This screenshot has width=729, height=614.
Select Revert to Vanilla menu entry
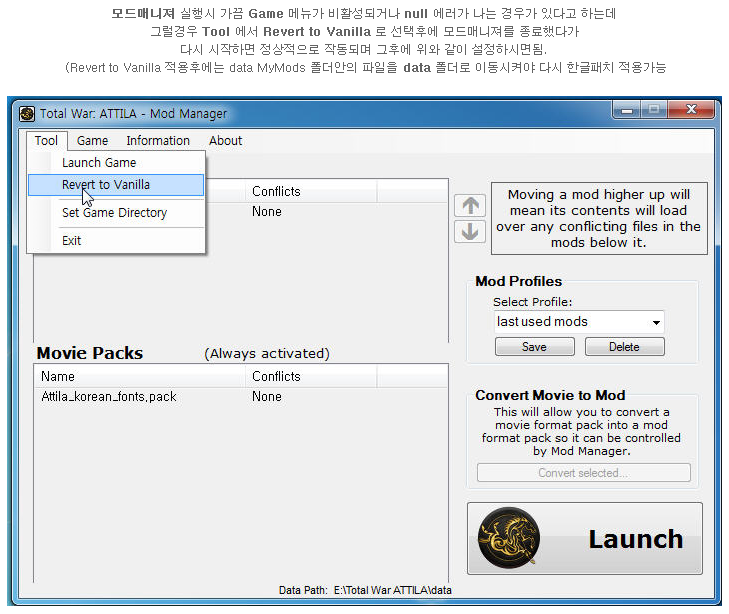116,185
